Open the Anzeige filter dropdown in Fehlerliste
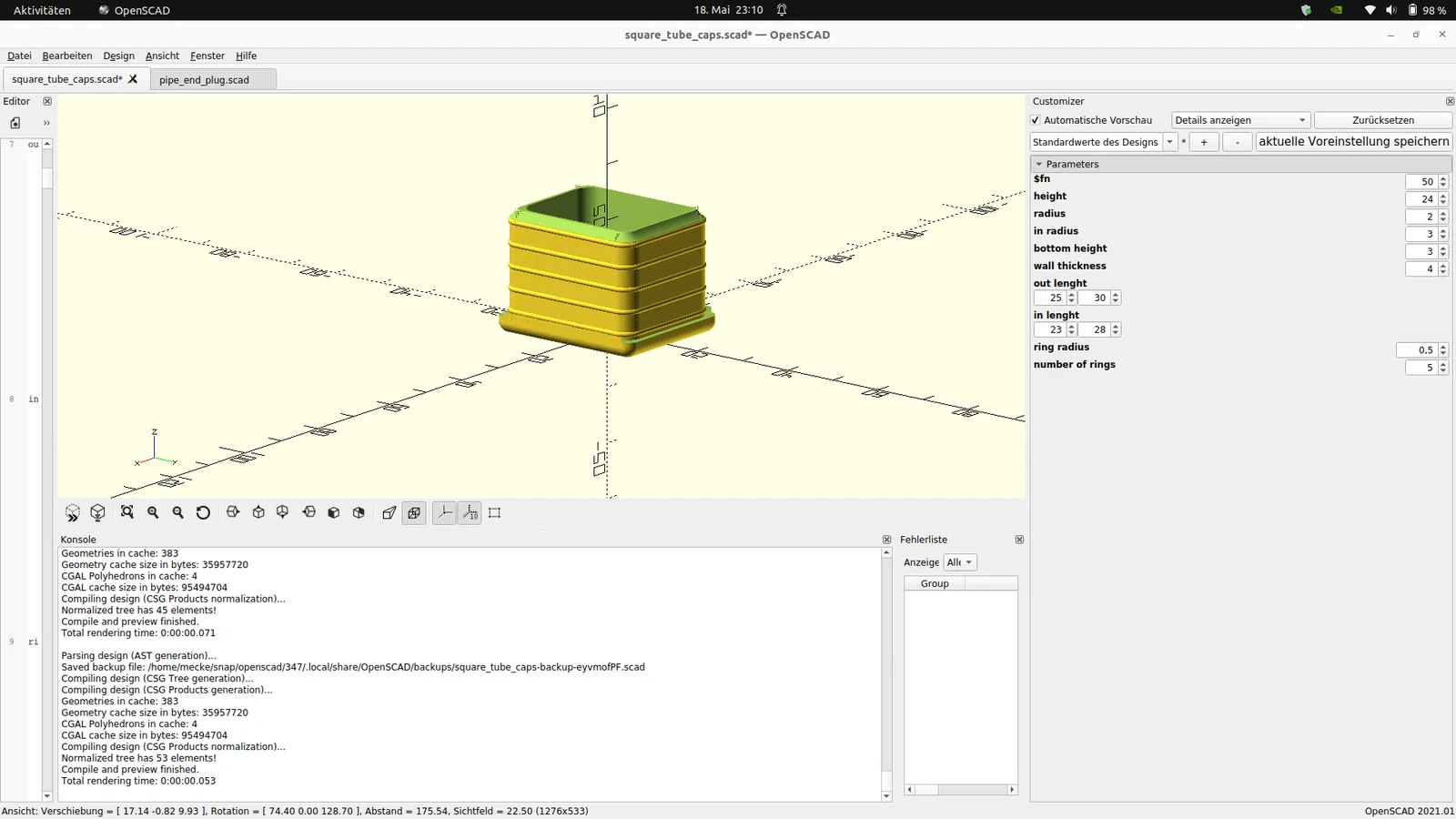The image size is (1456, 819). (x=960, y=562)
